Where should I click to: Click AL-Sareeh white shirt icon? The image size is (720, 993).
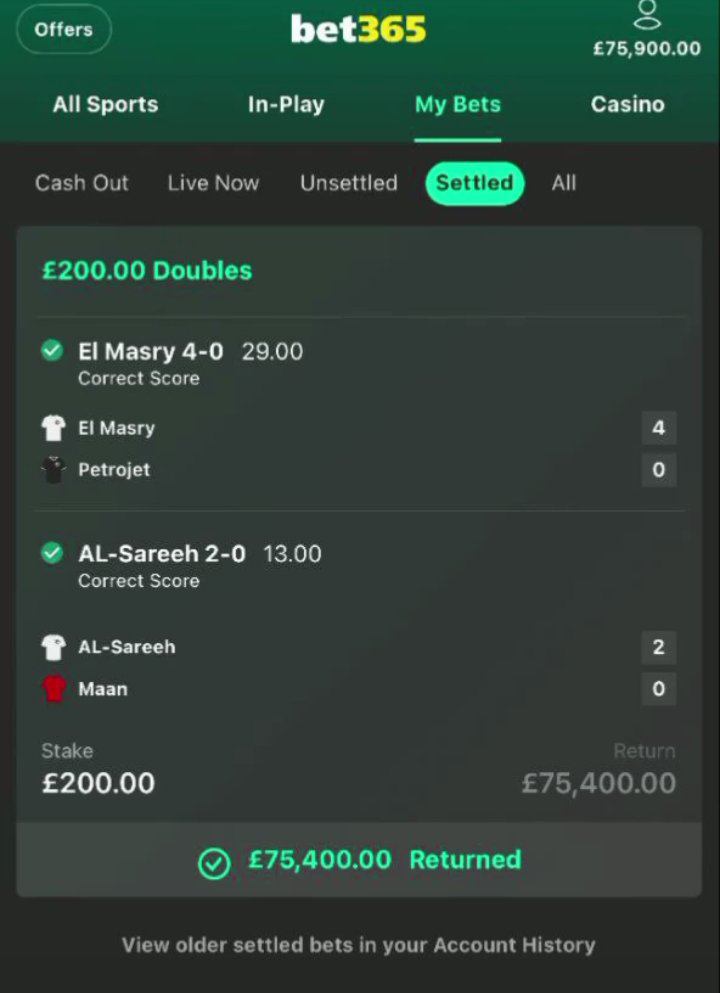click(53, 647)
